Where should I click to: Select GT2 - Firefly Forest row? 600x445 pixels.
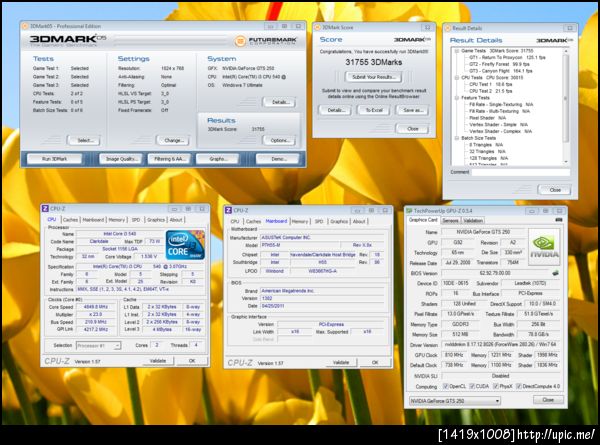[499, 64]
